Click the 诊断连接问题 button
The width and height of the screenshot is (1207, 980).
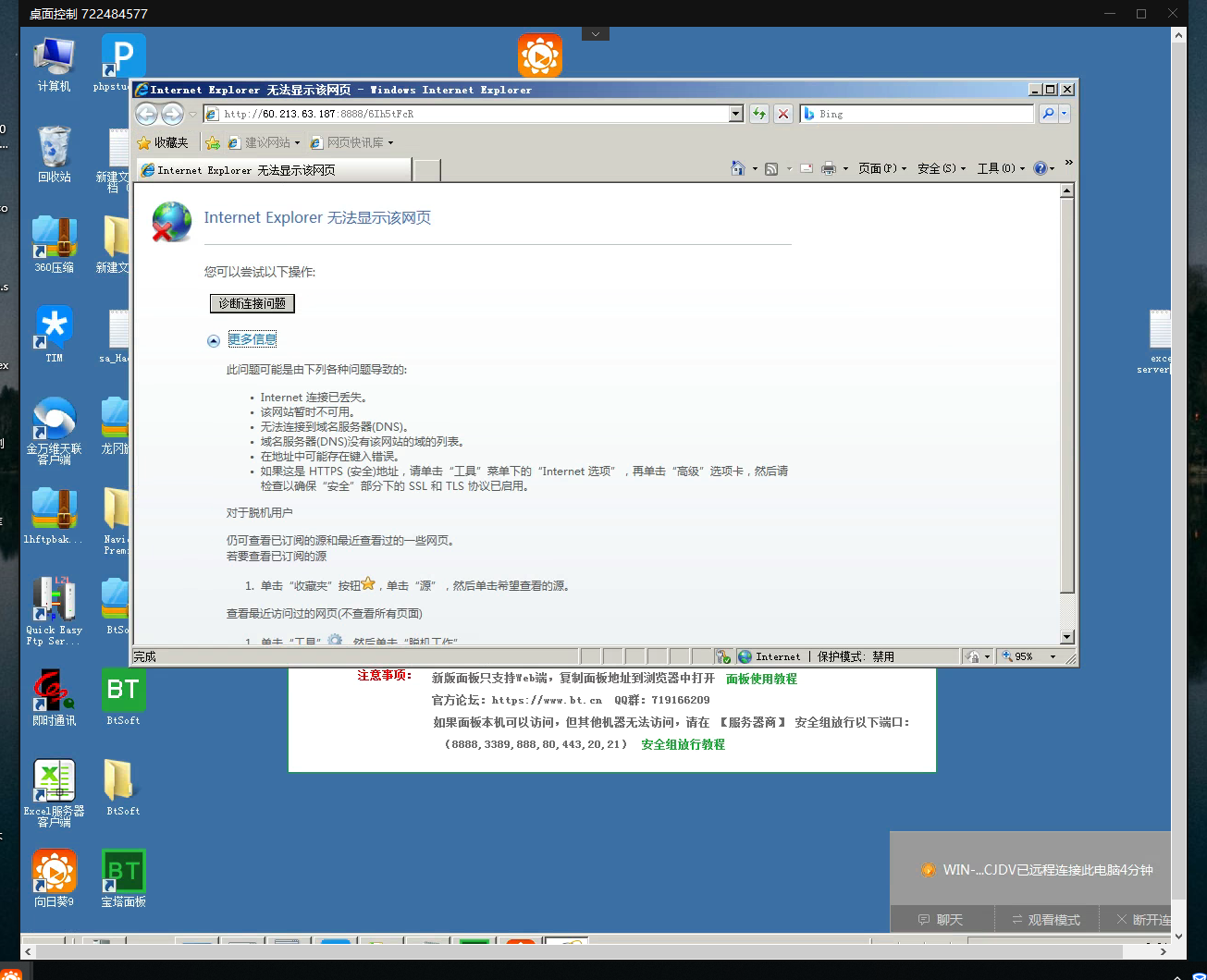coord(252,303)
